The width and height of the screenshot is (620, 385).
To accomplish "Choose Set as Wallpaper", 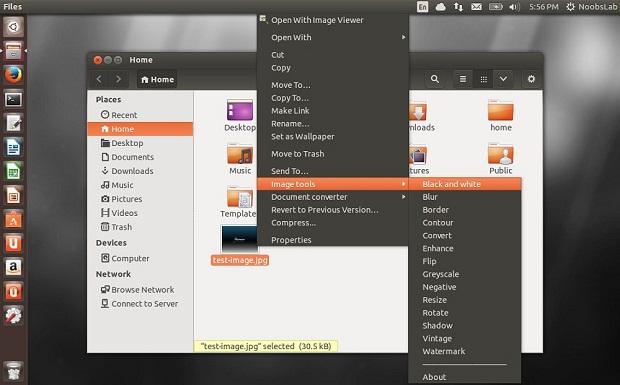I will (333, 137).
